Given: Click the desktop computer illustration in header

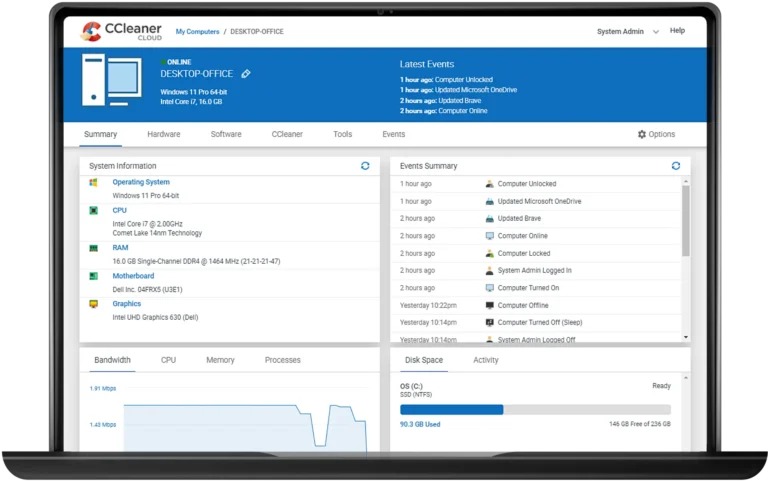Looking at the screenshot, I should (112, 80).
